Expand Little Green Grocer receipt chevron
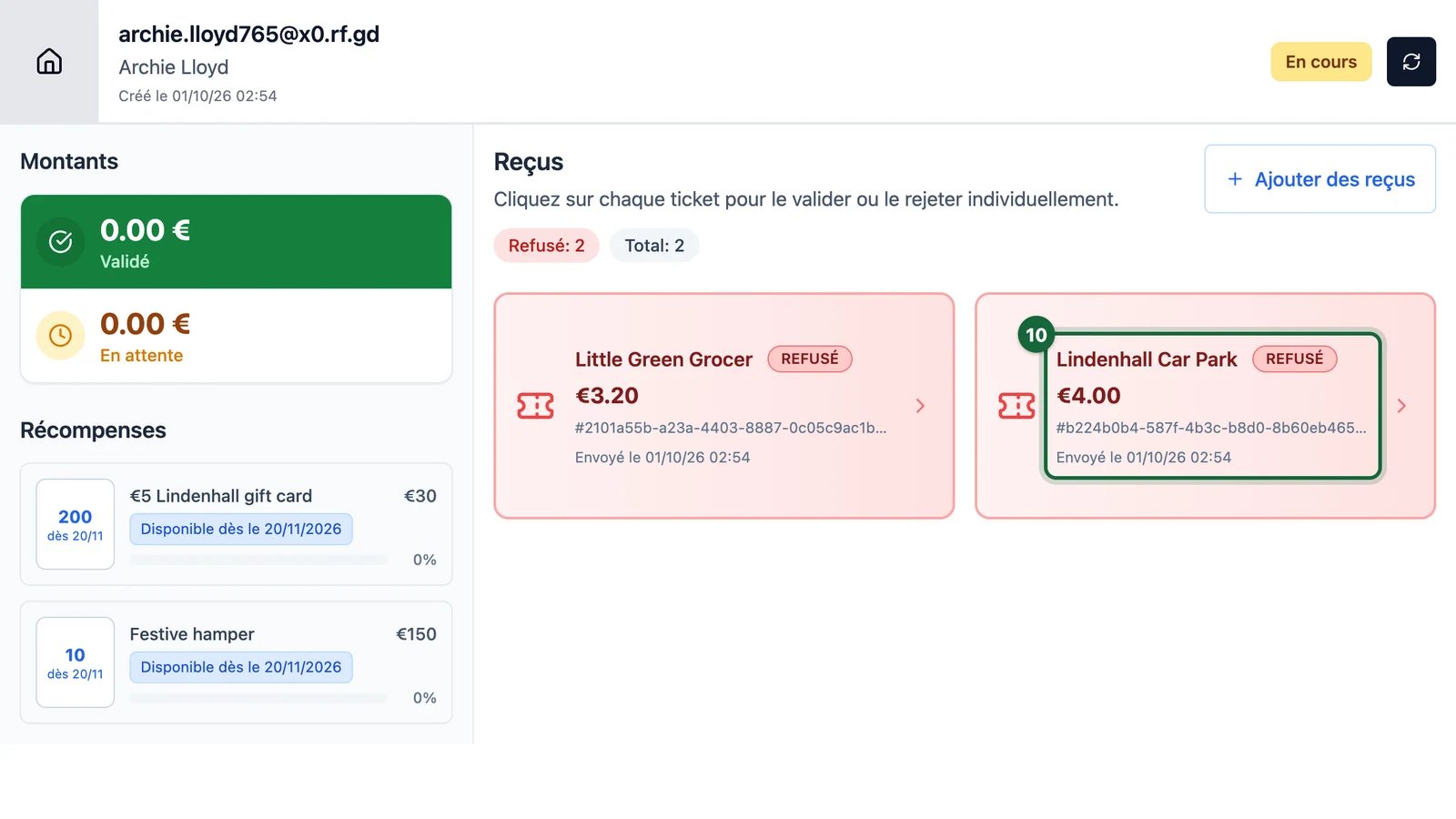This screenshot has height=819, width=1456. [920, 406]
